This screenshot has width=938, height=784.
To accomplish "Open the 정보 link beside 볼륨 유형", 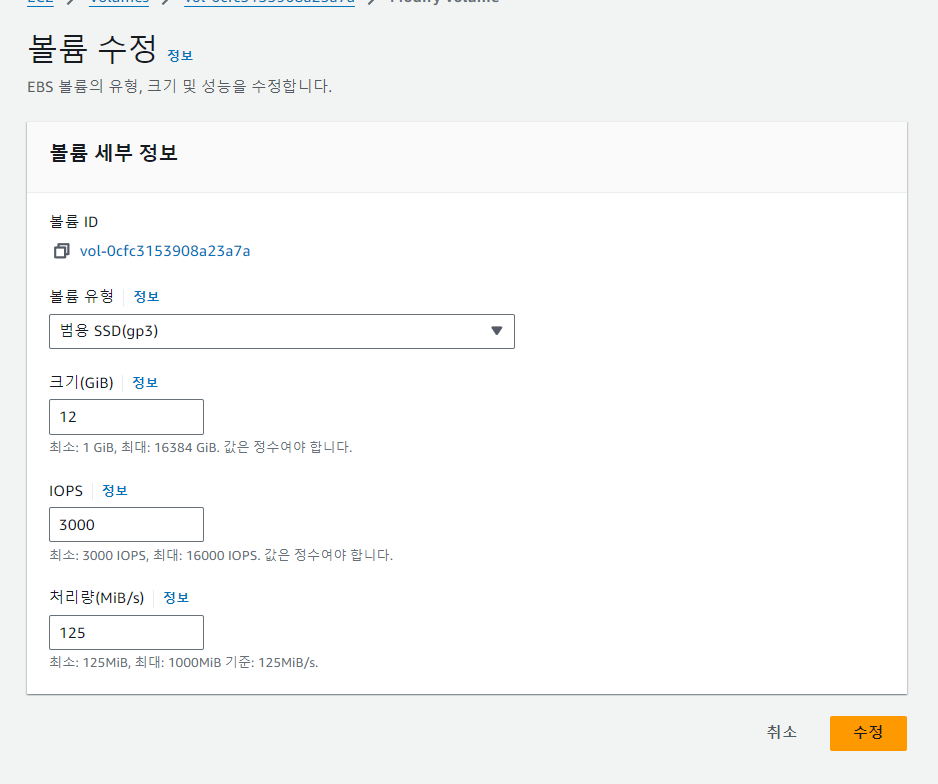I will pos(146,297).
